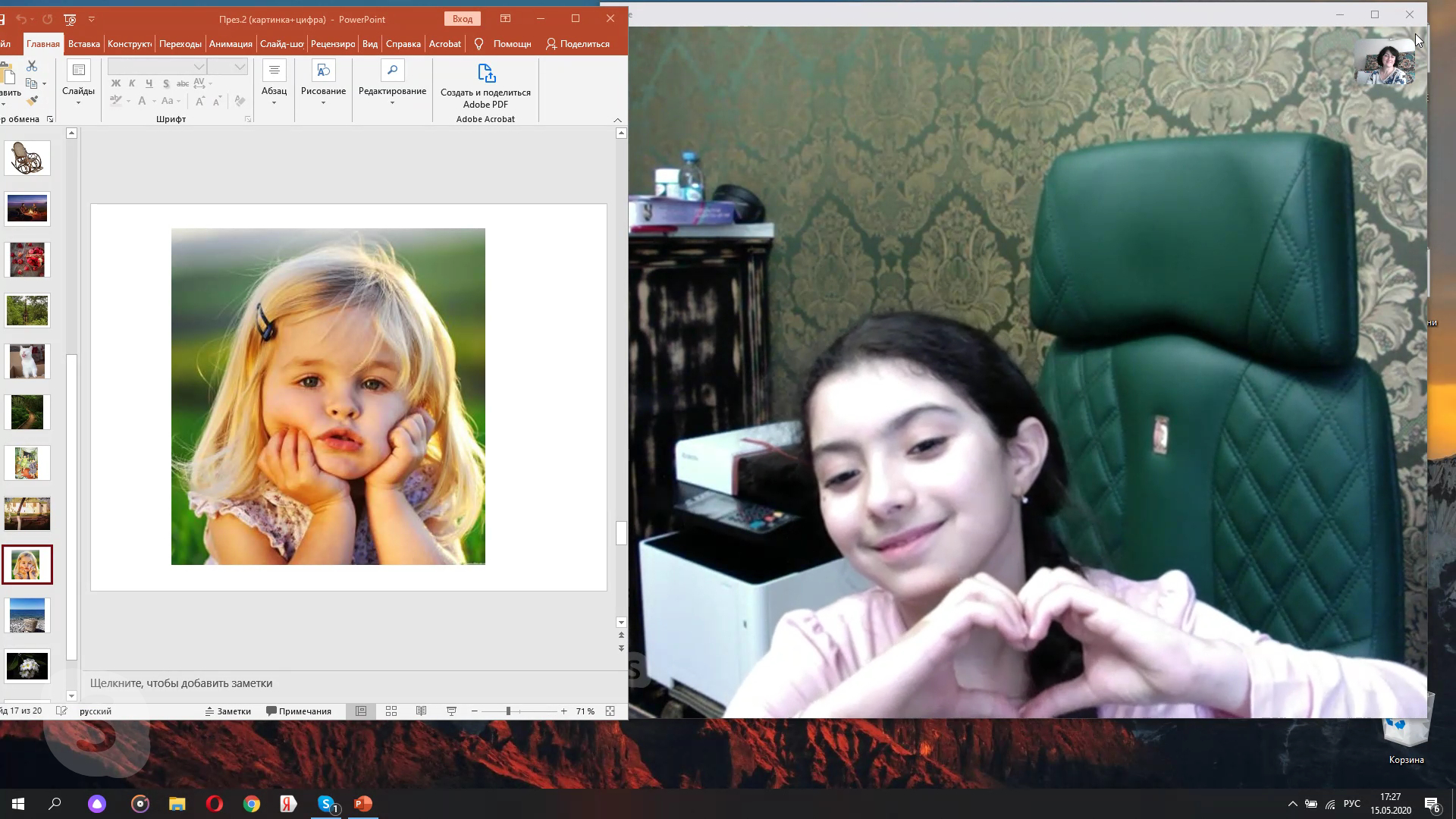Open the Рисование drawing dropdown
1456x819 pixels.
tap(323, 83)
